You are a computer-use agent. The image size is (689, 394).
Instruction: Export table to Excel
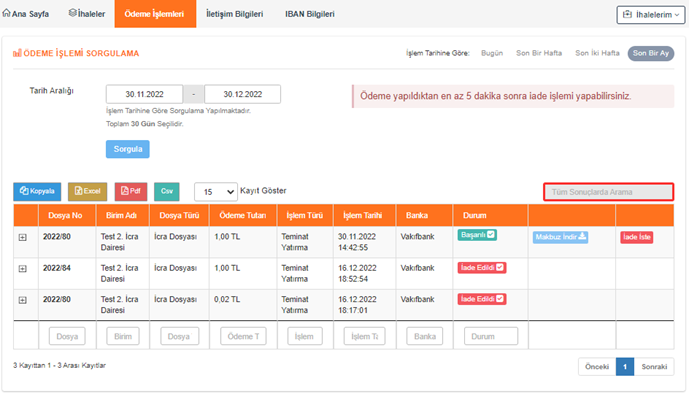pyautogui.click(x=87, y=191)
